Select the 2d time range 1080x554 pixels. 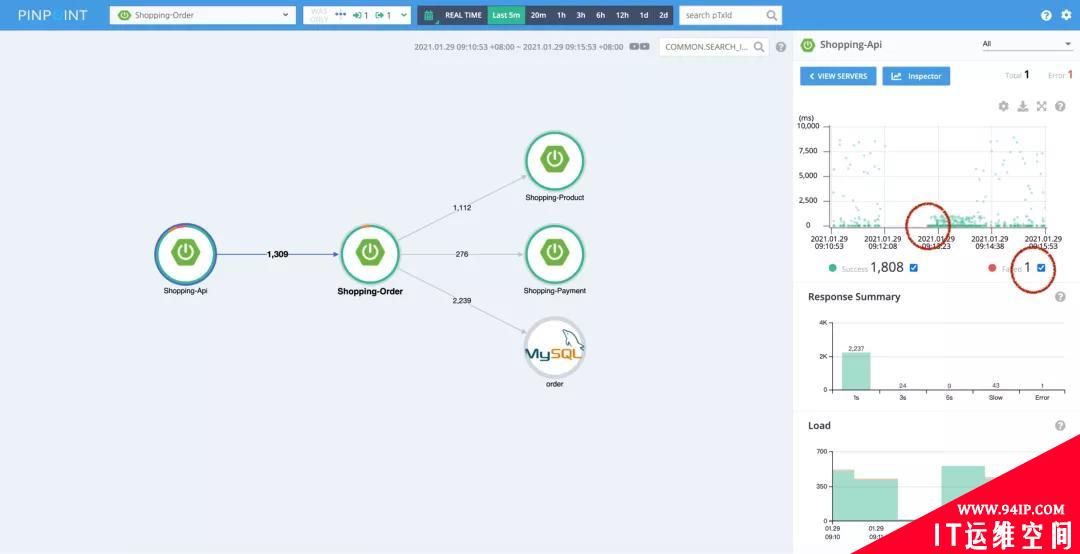click(x=663, y=15)
